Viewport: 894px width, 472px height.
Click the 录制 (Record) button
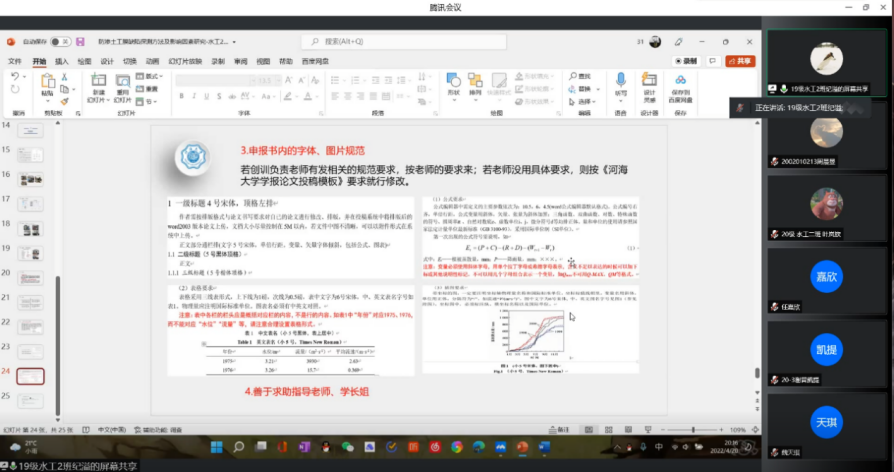coord(686,61)
